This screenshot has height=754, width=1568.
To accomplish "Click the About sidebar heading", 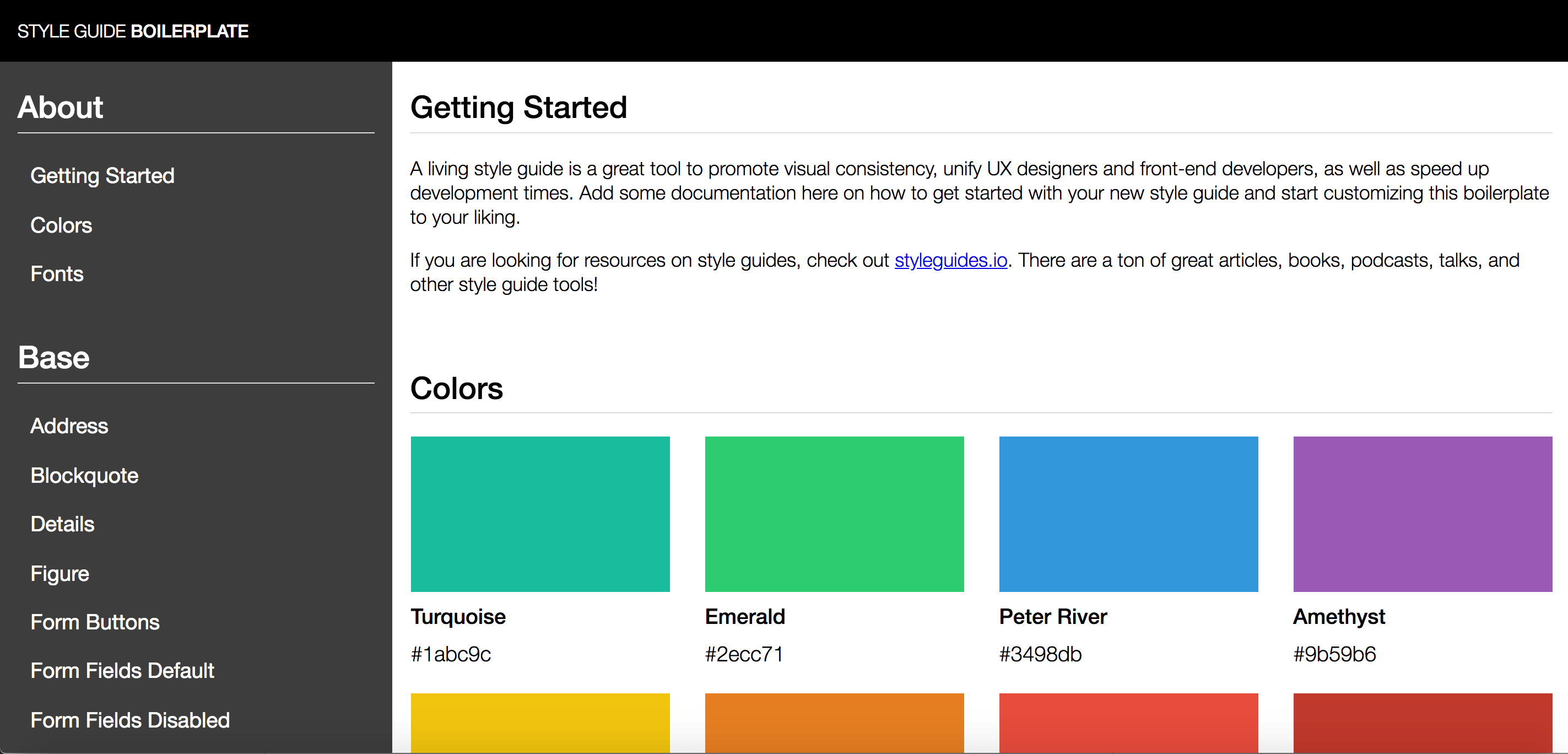I will pos(60,107).
